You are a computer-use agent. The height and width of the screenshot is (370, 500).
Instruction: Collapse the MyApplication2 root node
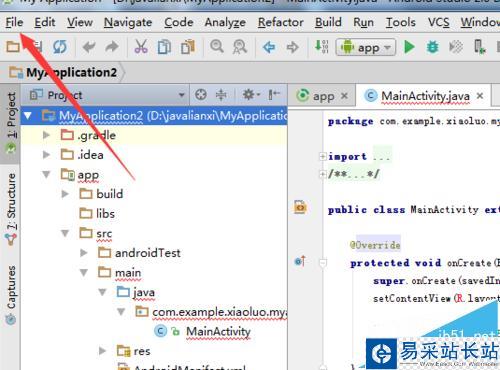(28, 116)
